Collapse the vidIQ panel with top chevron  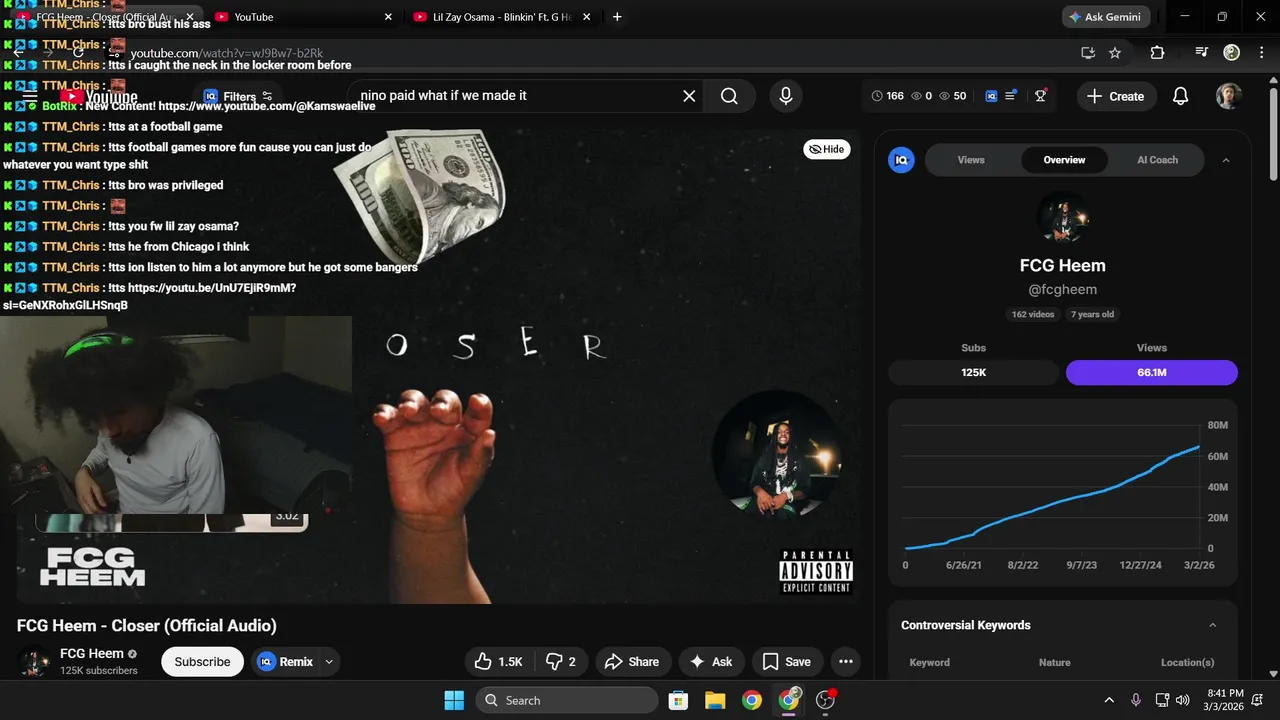point(1226,160)
